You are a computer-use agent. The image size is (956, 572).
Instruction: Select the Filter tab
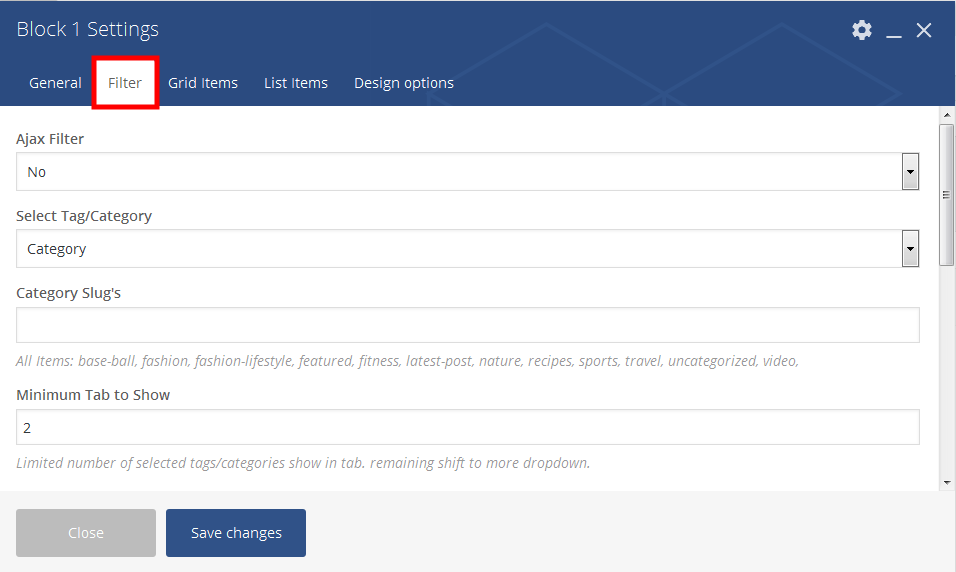[x=125, y=83]
